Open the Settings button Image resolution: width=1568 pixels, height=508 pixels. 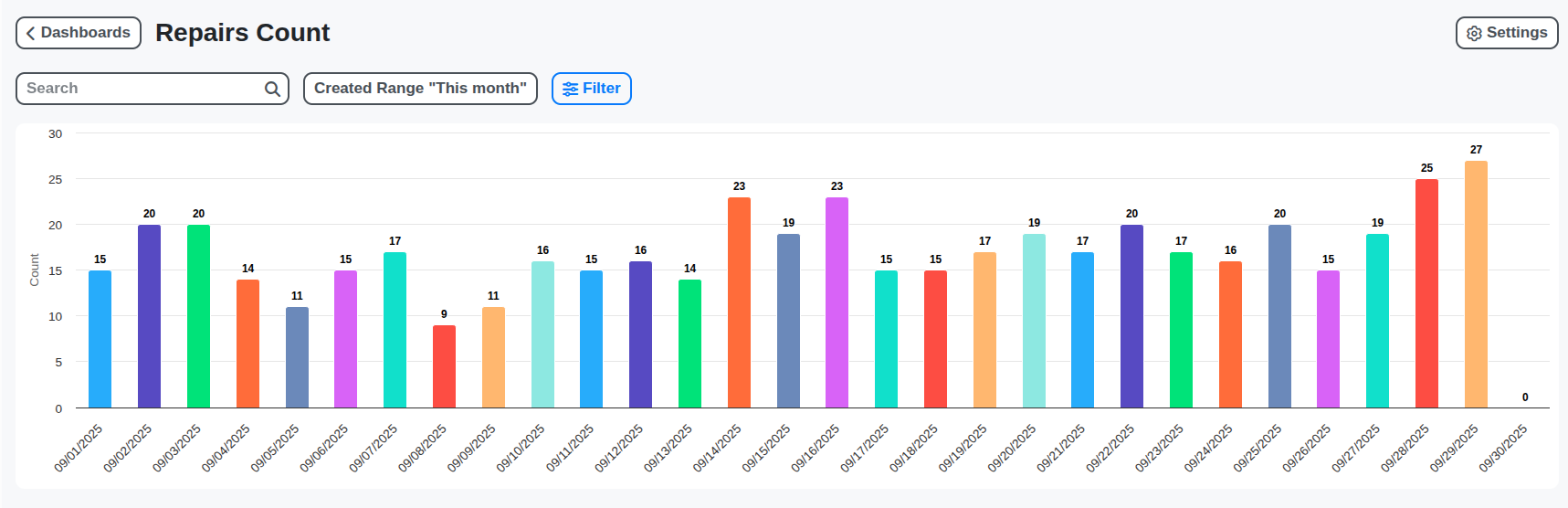[1506, 33]
